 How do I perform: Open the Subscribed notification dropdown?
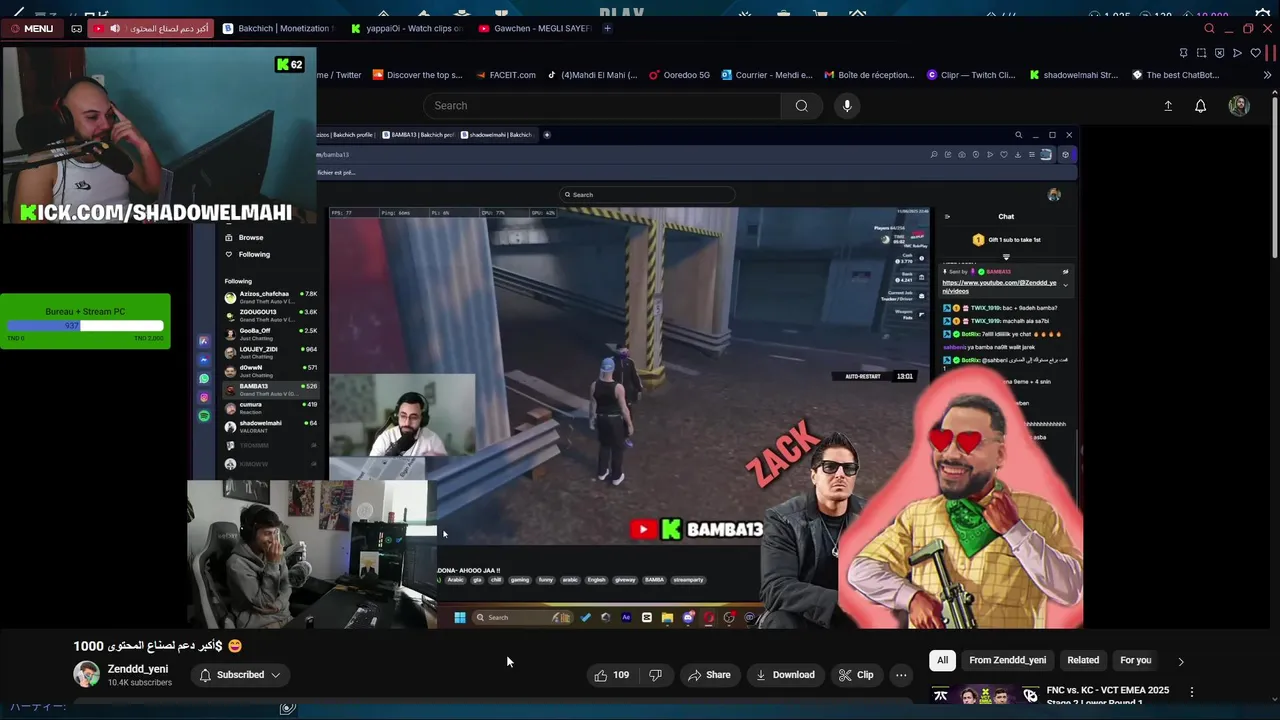240,675
